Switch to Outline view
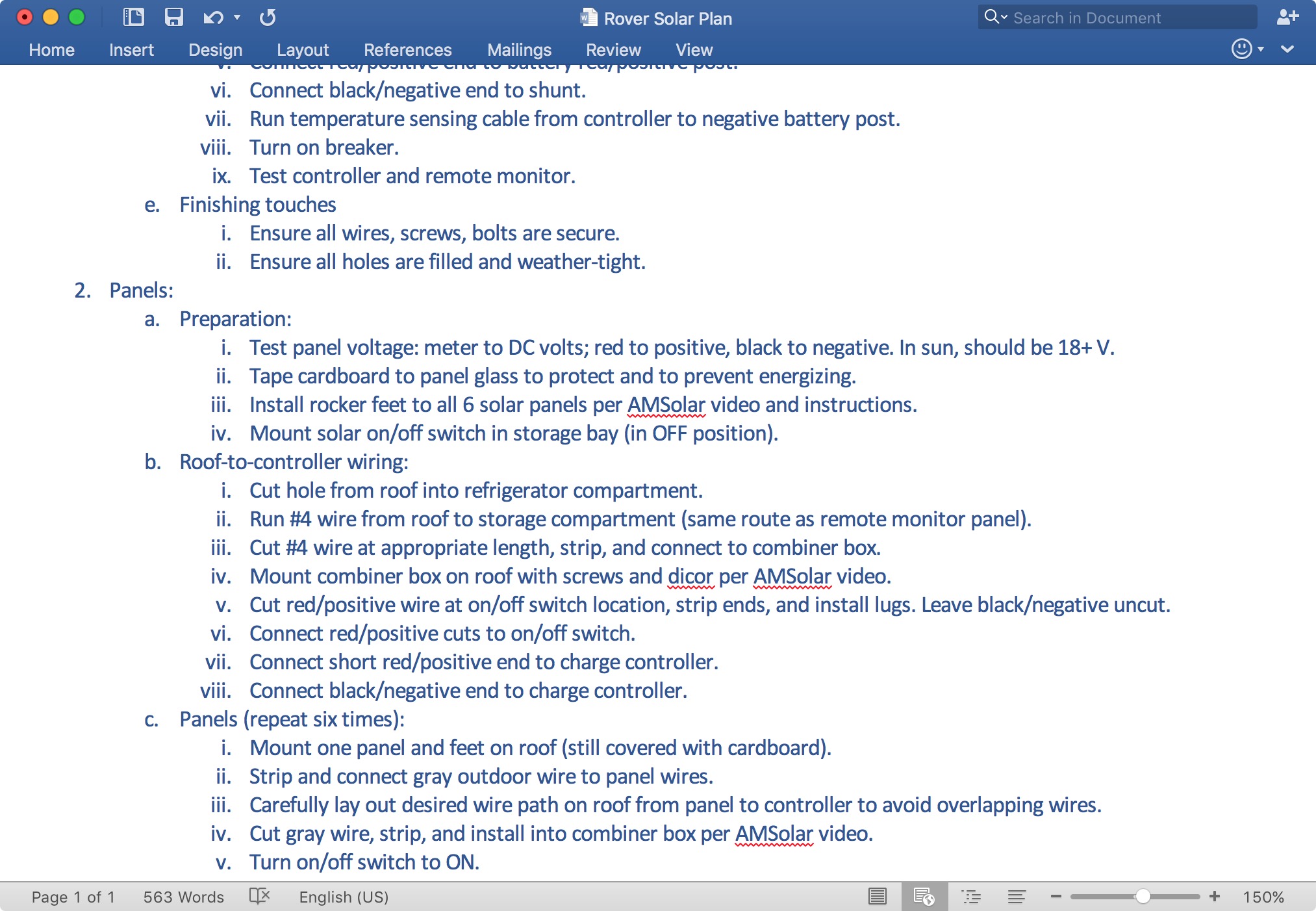1316x911 pixels. 971,897
